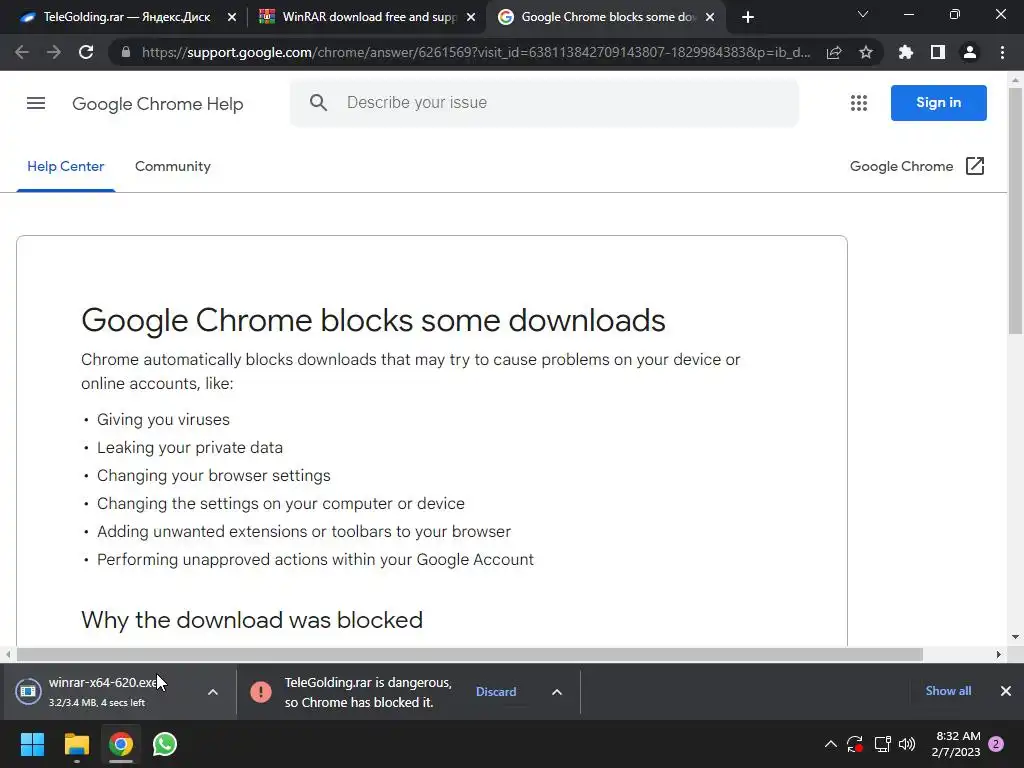Click the red danger warning icon
The width and height of the screenshot is (1024, 768).
tap(261, 692)
